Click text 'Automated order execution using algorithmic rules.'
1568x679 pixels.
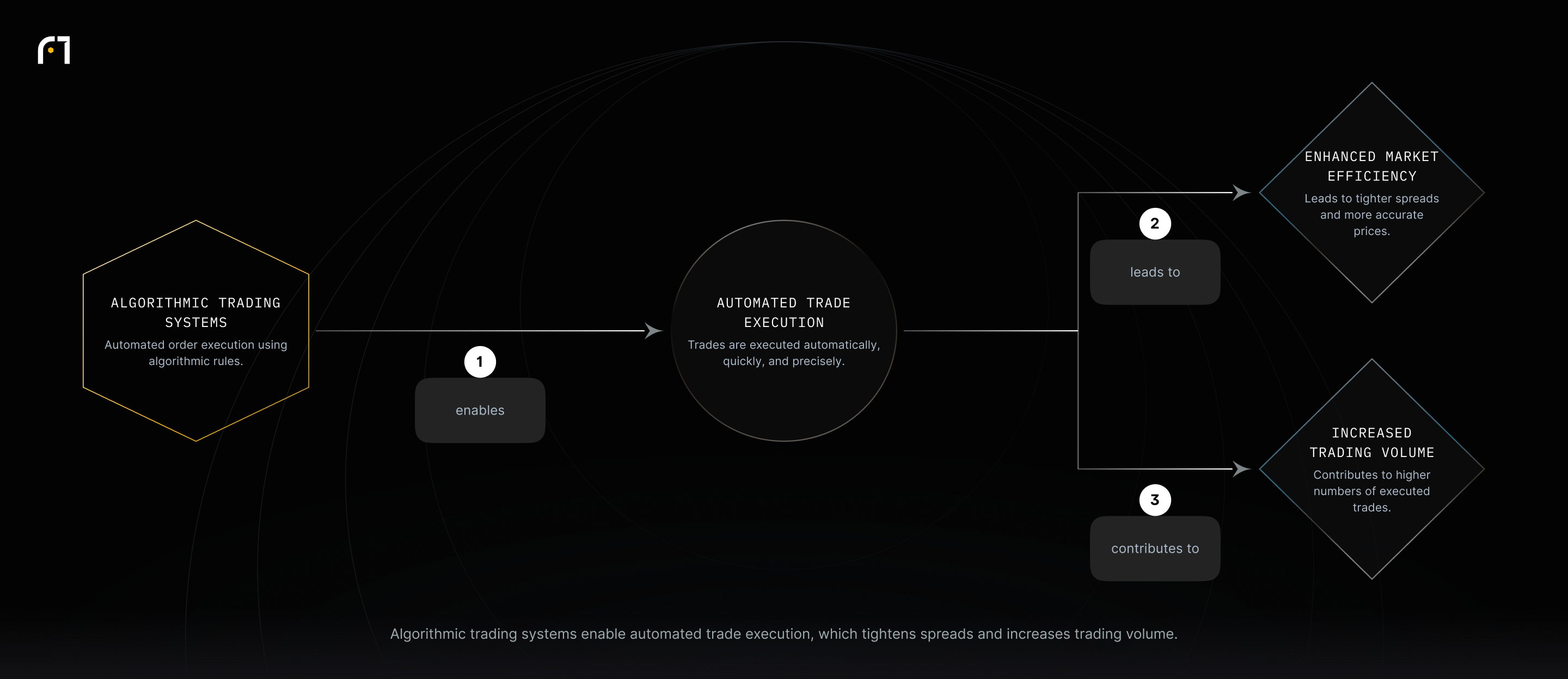196,353
